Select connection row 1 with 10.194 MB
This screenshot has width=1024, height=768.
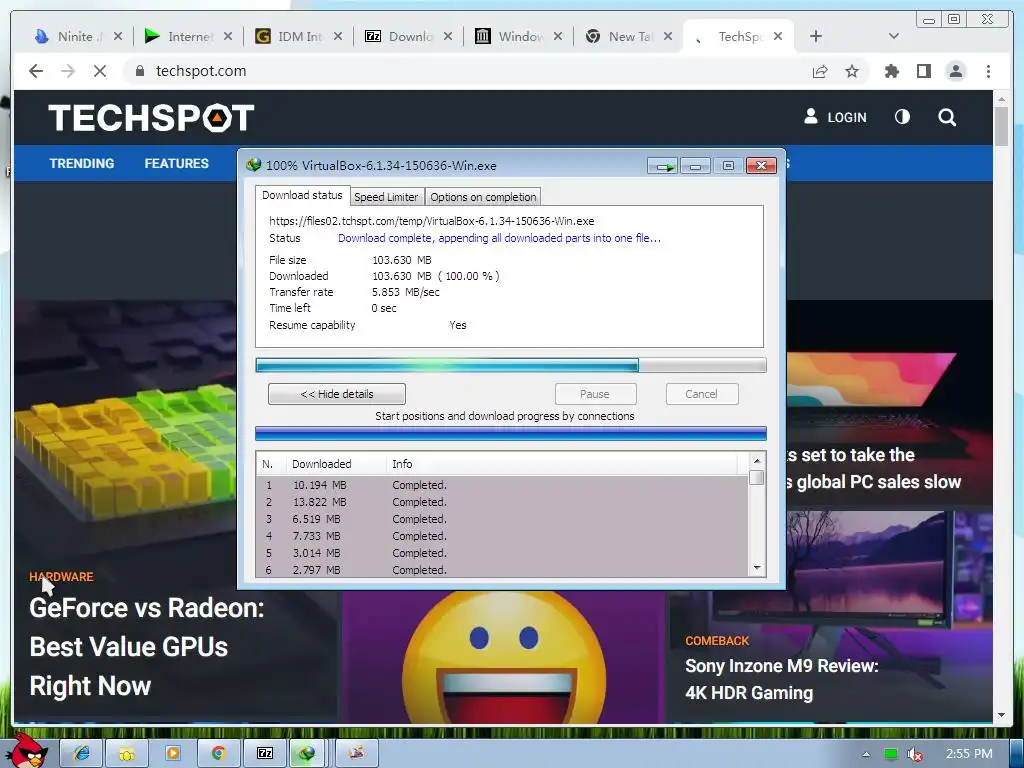coord(502,485)
